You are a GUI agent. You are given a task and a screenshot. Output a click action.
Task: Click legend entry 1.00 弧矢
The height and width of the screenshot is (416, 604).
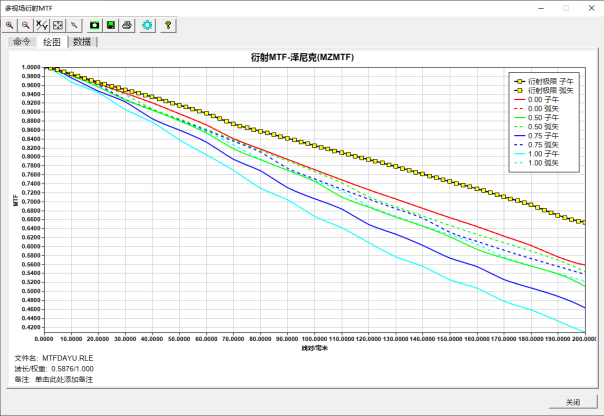click(x=537, y=163)
